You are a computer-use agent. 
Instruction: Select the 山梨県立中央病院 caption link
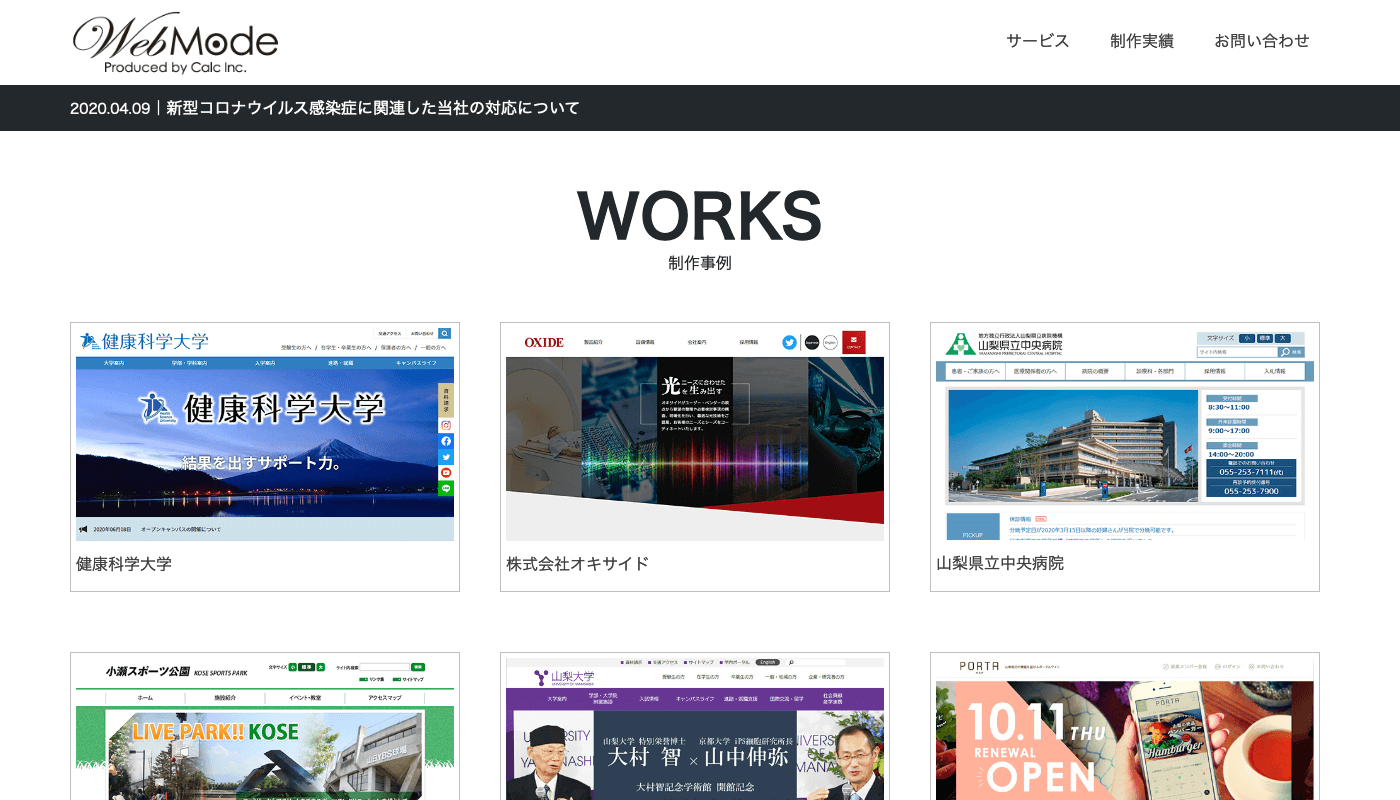(x=999, y=564)
